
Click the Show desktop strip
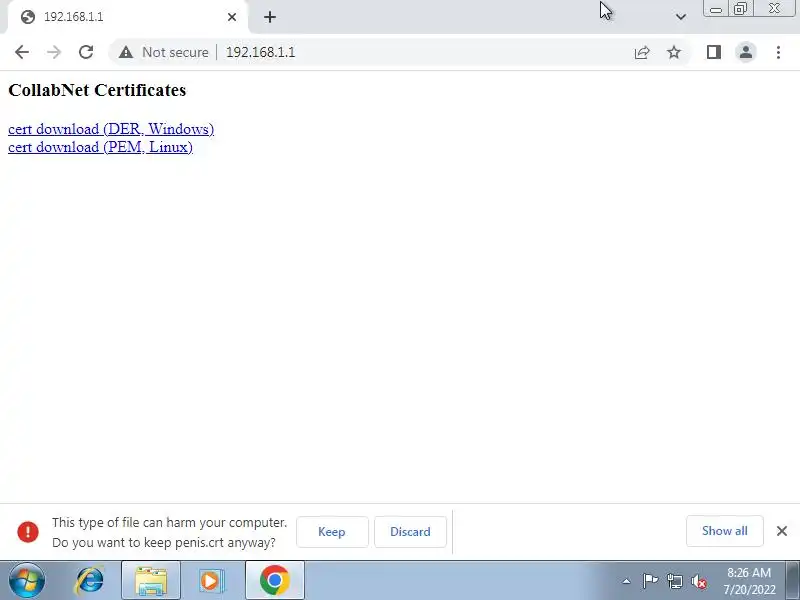(x=793, y=581)
